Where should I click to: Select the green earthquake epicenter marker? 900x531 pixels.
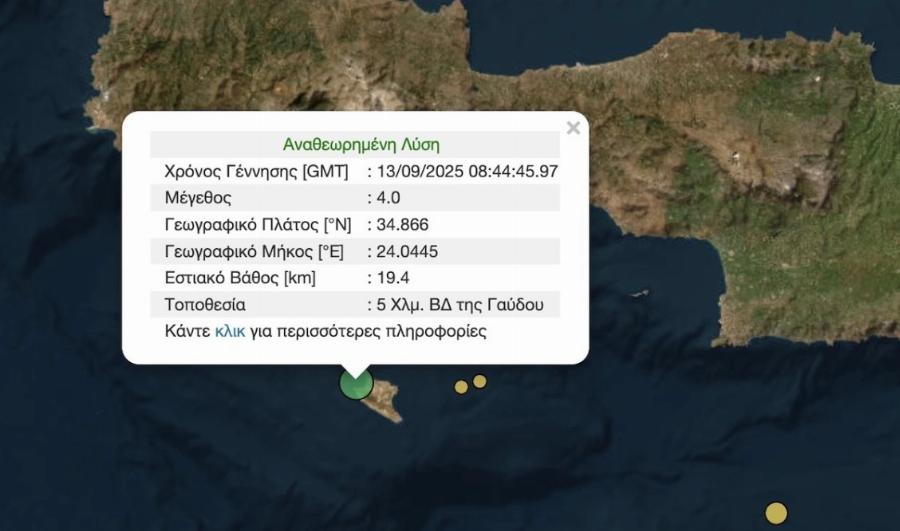[356, 383]
